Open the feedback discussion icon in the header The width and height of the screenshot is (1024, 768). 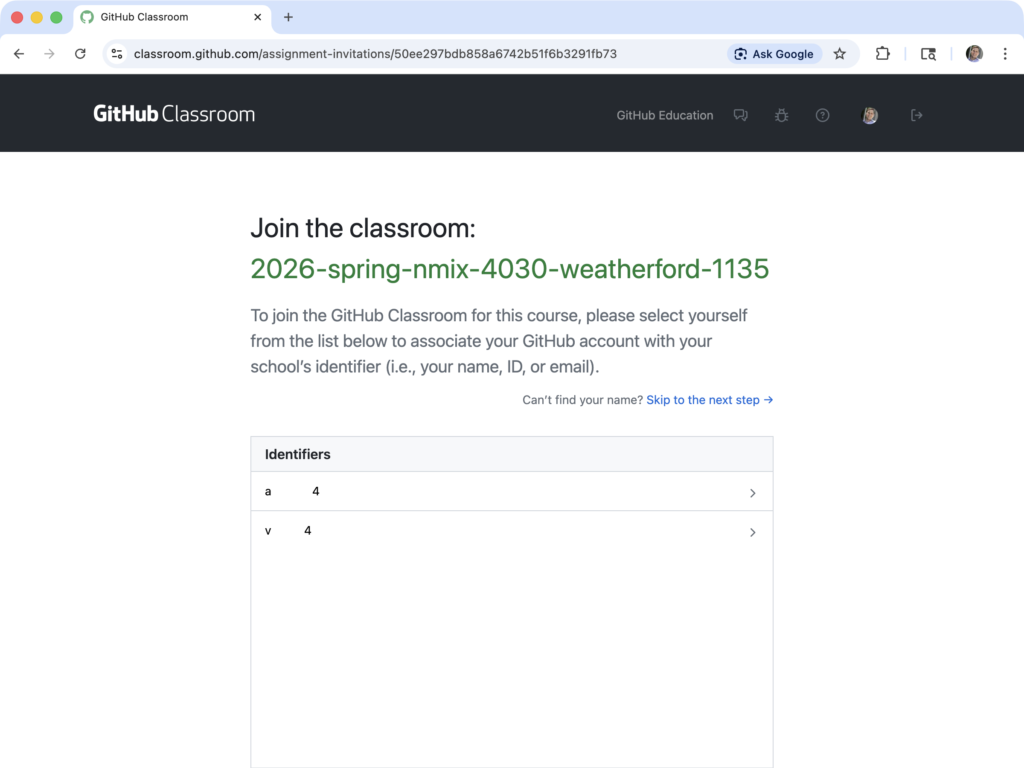coord(740,115)
